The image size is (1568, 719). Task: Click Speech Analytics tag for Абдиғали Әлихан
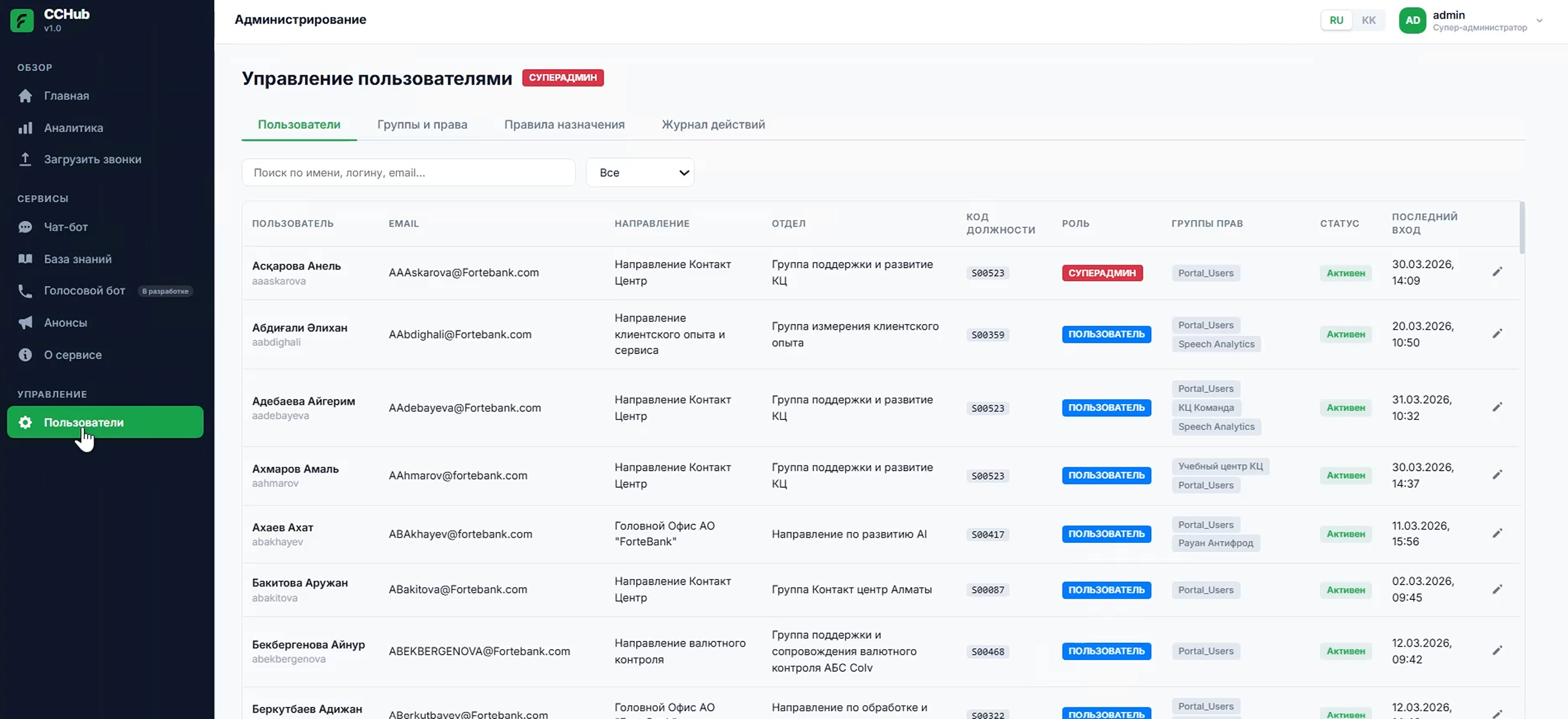click(x=1216, y=344)
